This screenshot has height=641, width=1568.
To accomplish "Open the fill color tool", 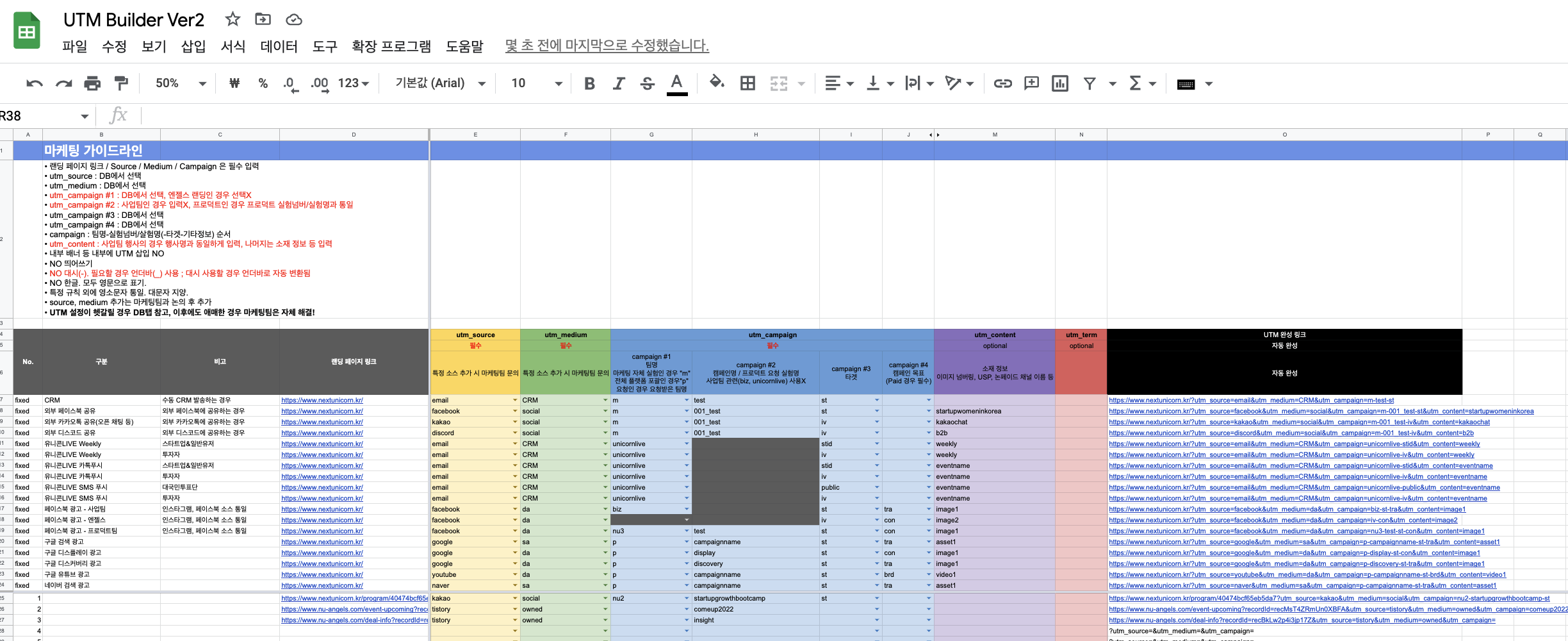I will 716,83.
